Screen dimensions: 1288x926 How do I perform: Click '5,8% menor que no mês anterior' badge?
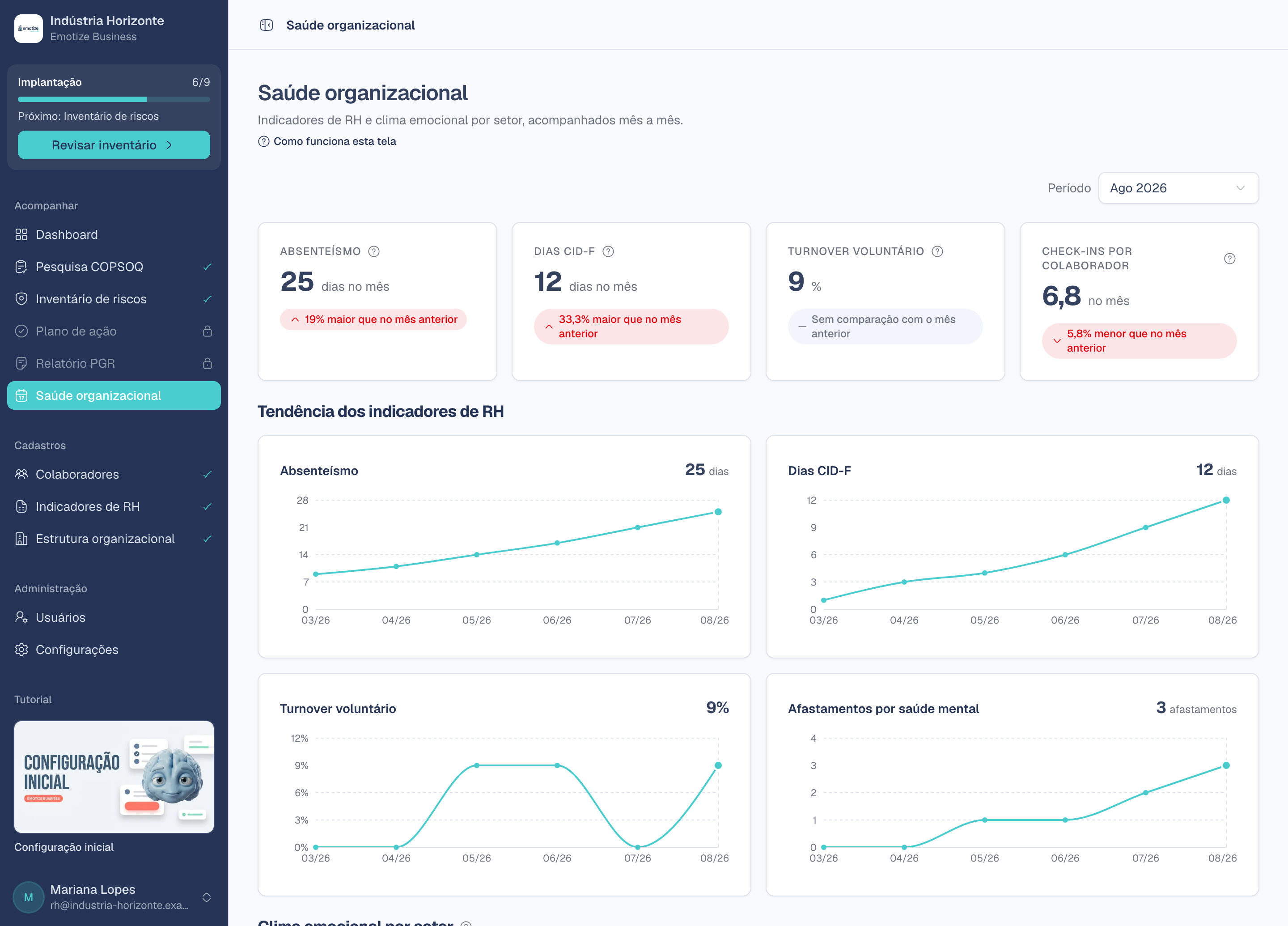(1139, 341)
